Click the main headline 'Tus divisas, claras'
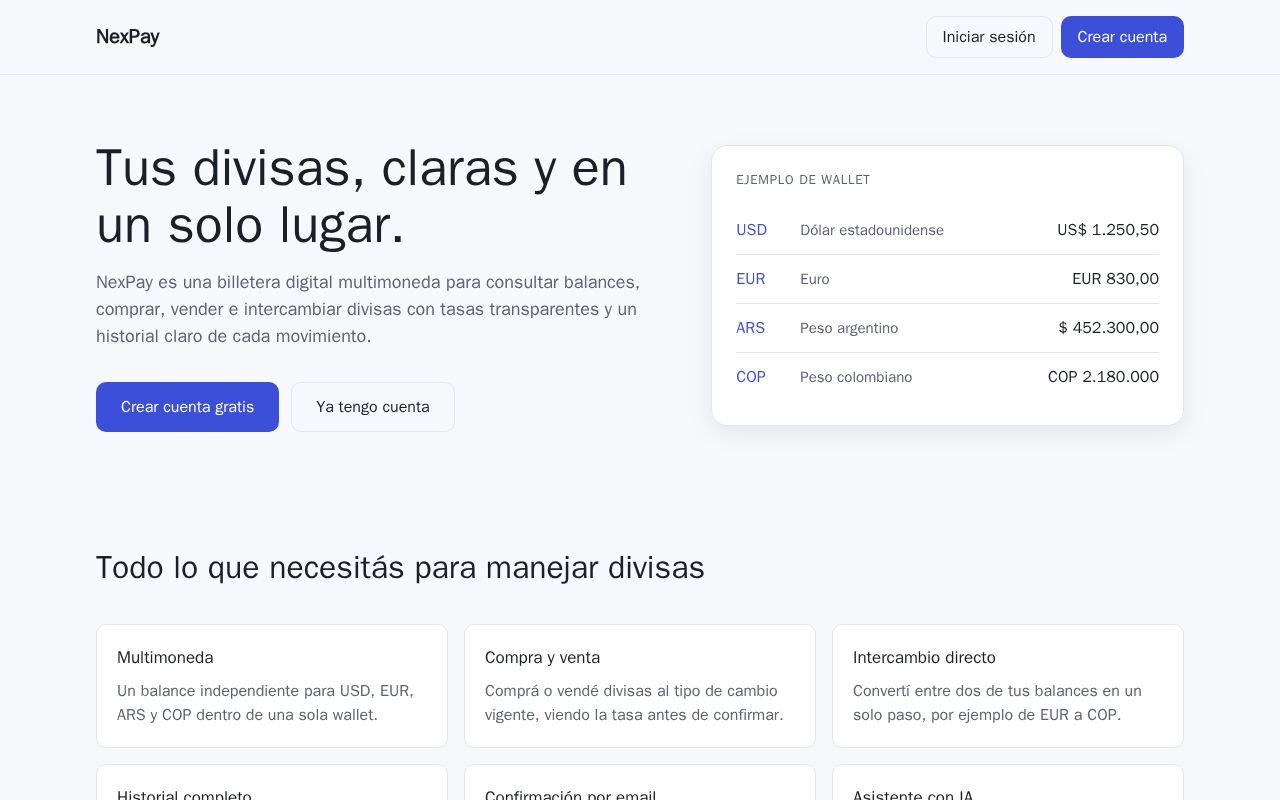Viewport: 1280px width, 800px height. coord(362,196)
